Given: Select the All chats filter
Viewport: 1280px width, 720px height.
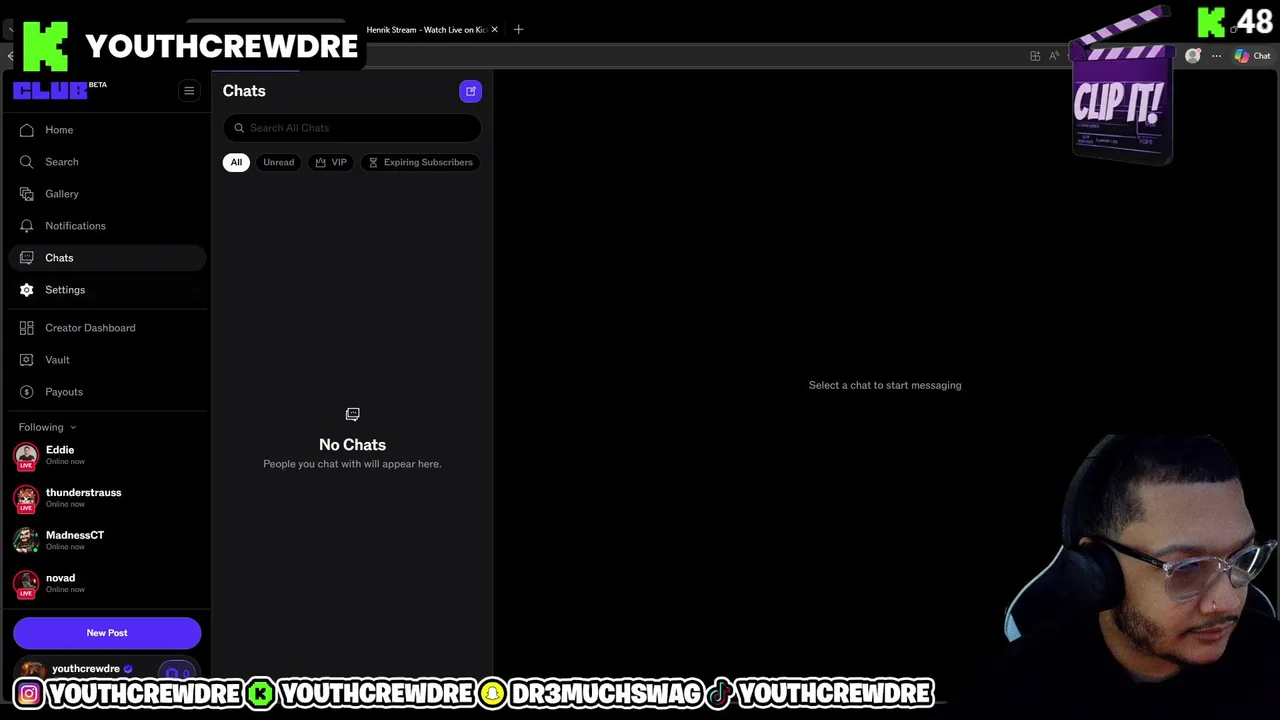Looking at the screenshot, I should click(x=236, y=162).
